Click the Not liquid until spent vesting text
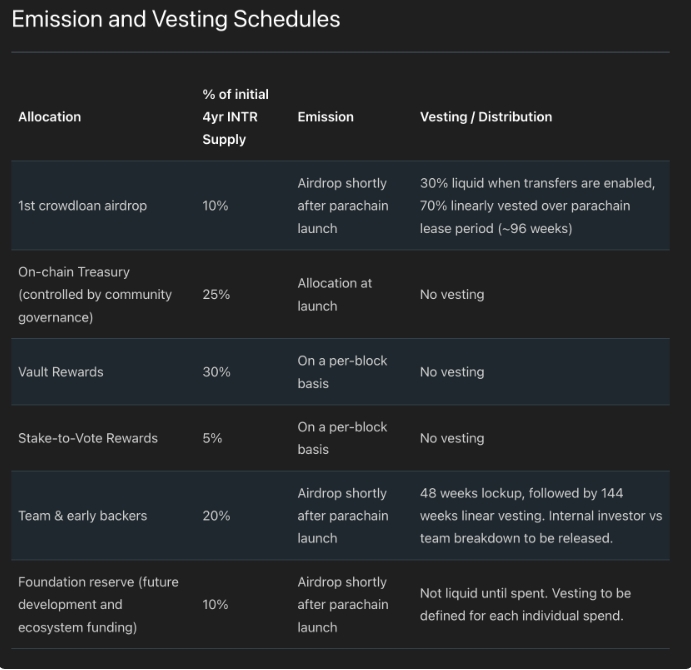Screen dimensions: 691x670 pos(525,604)
